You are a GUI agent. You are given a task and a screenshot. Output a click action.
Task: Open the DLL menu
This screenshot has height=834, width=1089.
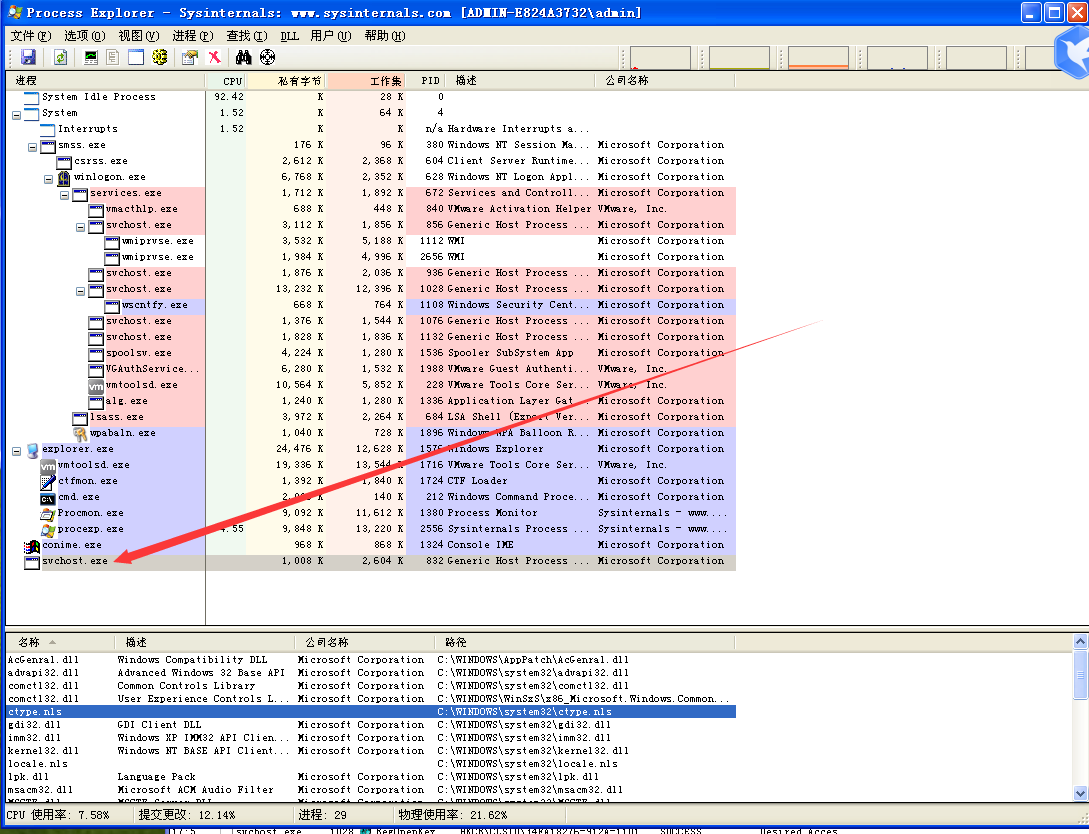(289, 36)
